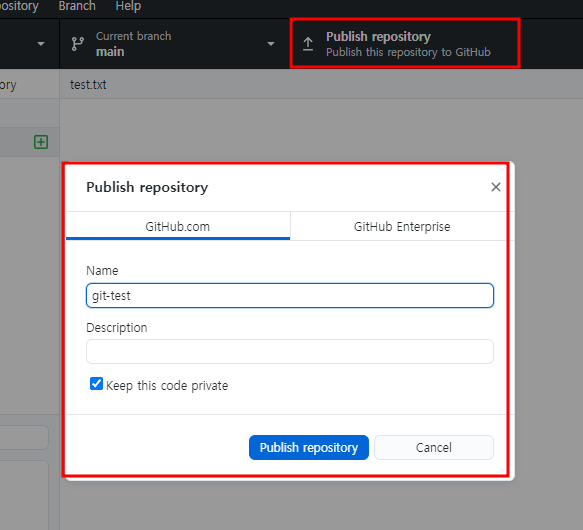Switch to the GitHub Enterprise tab
The height and width of the screenshot is (530, 583).
pyautogui.click(x=402, y=227)
